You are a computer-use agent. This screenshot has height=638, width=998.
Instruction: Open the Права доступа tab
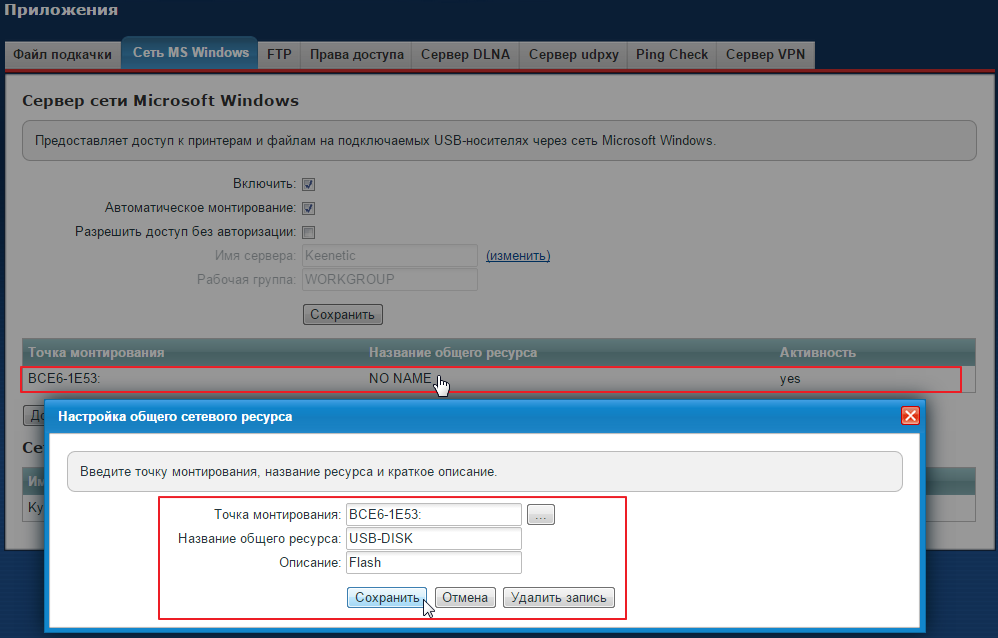356,55
